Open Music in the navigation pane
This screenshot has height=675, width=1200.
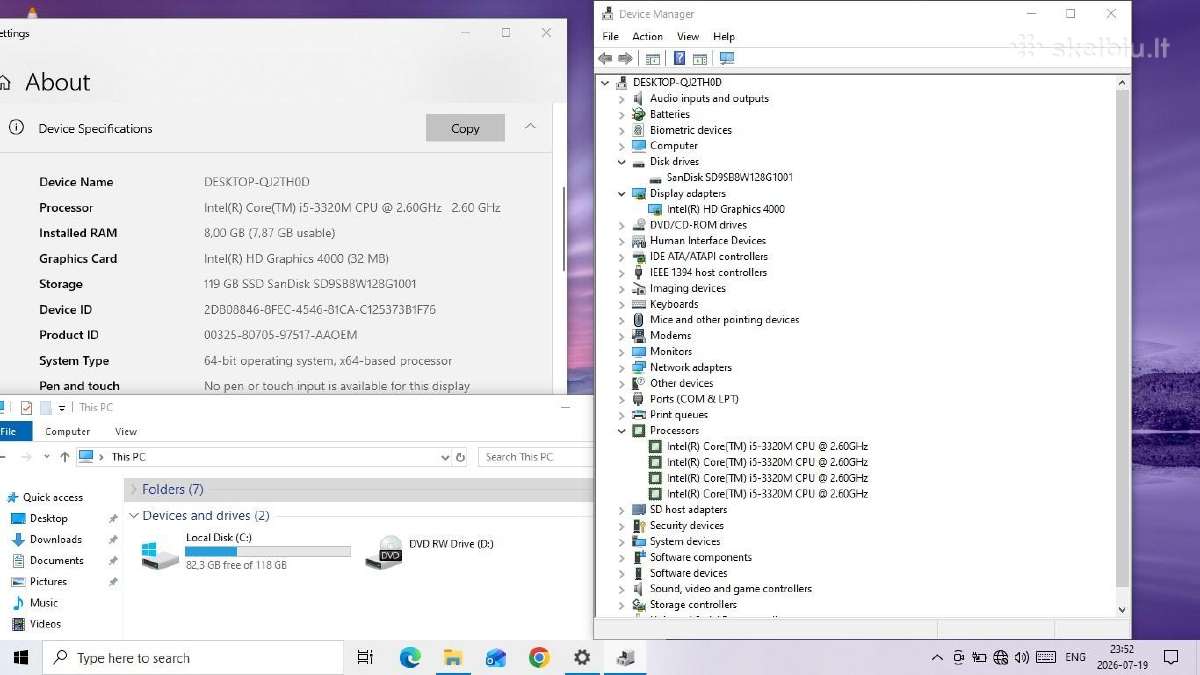(44, 602)
